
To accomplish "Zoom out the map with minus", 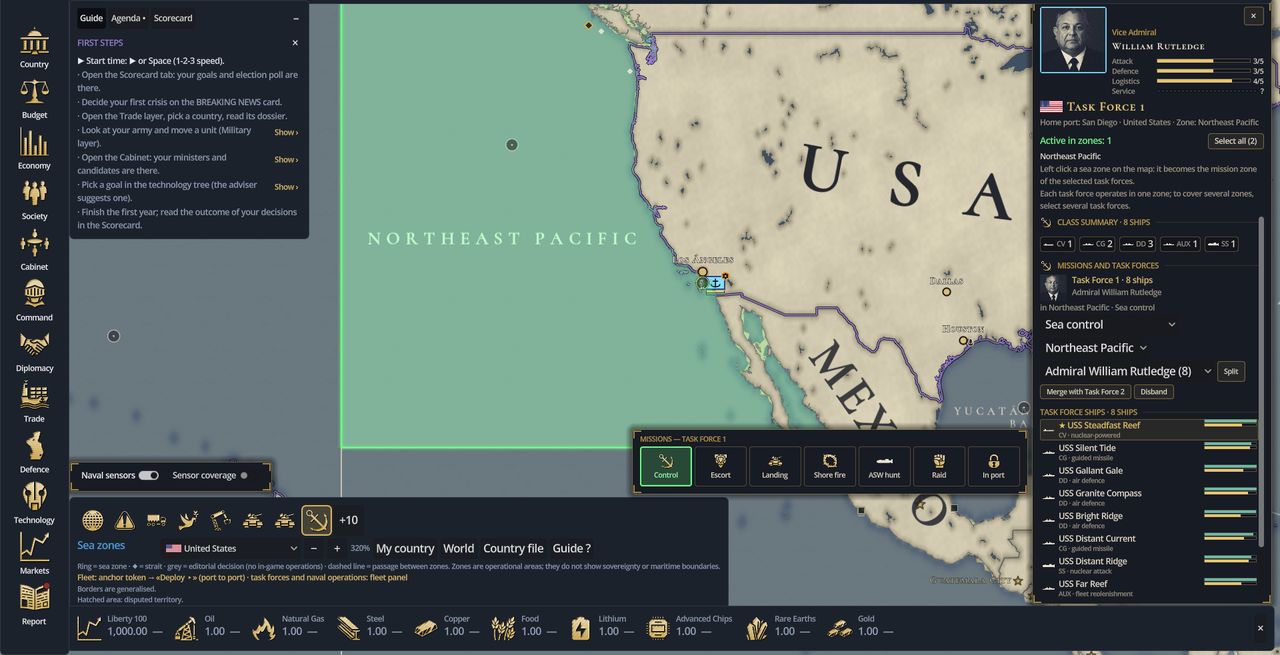I will (314, 548).
